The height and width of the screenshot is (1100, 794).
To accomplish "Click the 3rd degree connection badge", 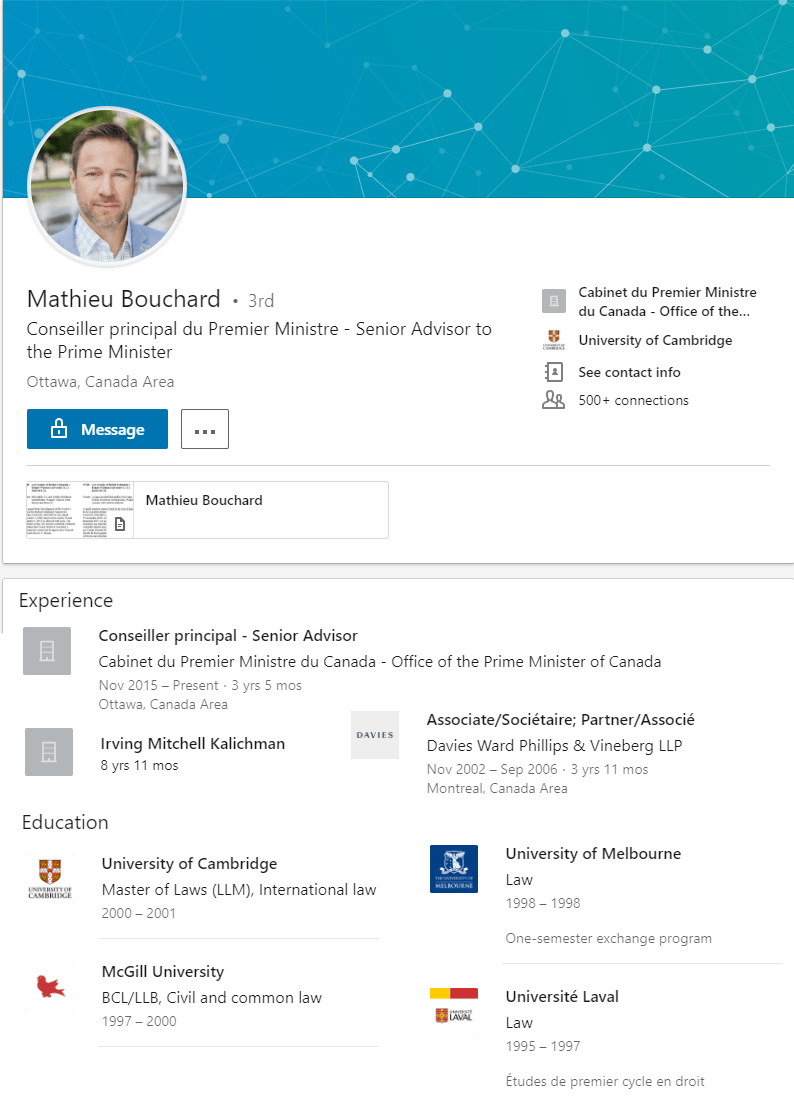I will click(x=258, y=299).
